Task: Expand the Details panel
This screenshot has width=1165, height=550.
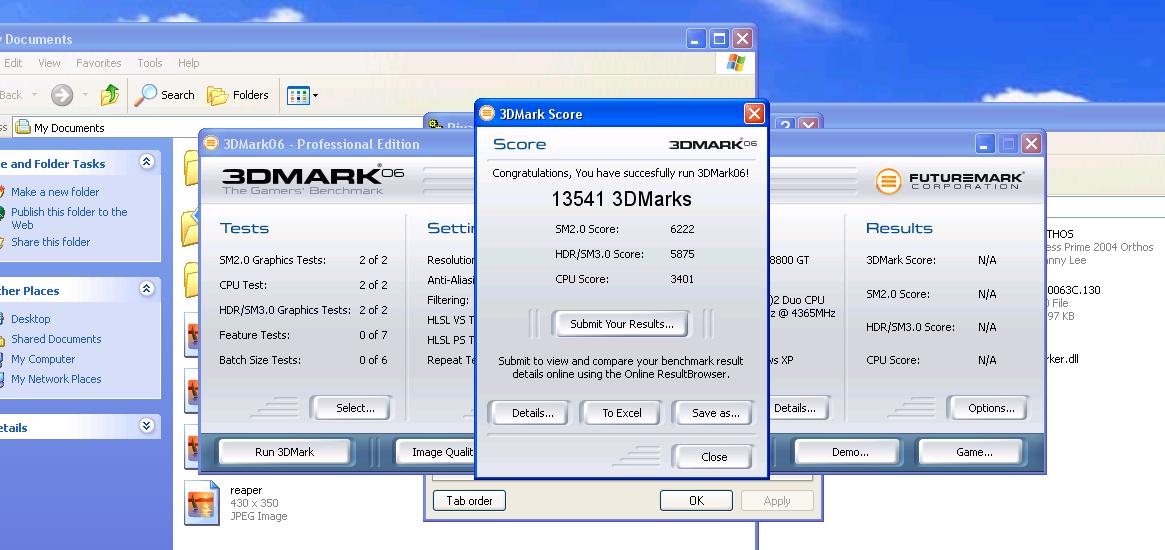Action: pyautogui.click(x=147, y=426)
